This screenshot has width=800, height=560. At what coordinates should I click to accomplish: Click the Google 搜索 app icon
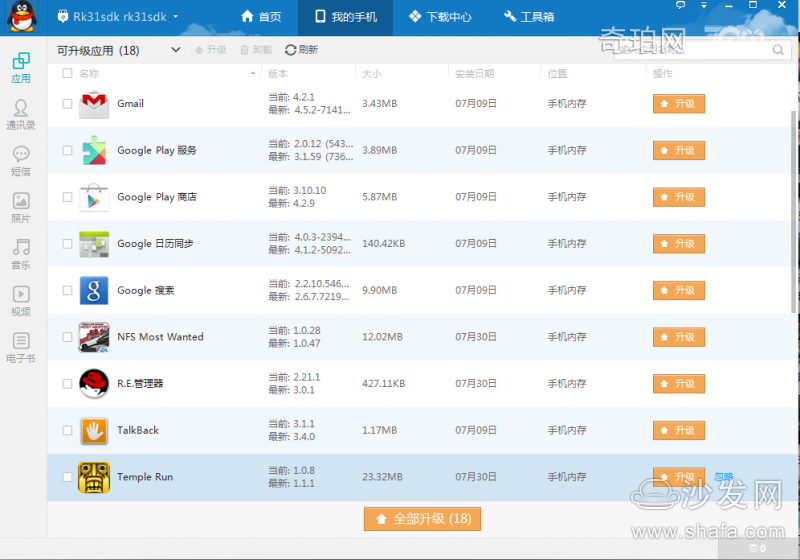point(94,290)
